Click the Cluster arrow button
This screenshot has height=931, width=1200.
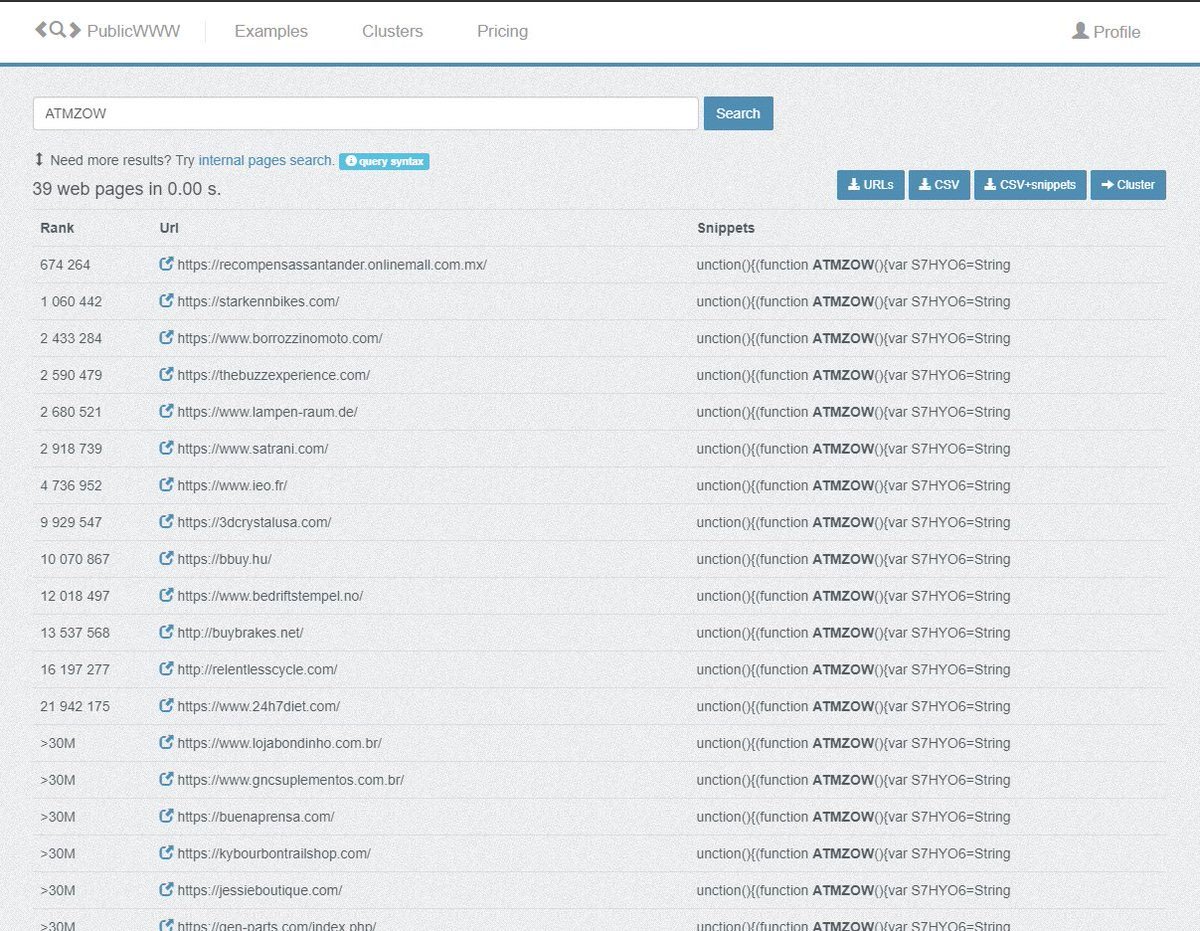coord(1128,185)
